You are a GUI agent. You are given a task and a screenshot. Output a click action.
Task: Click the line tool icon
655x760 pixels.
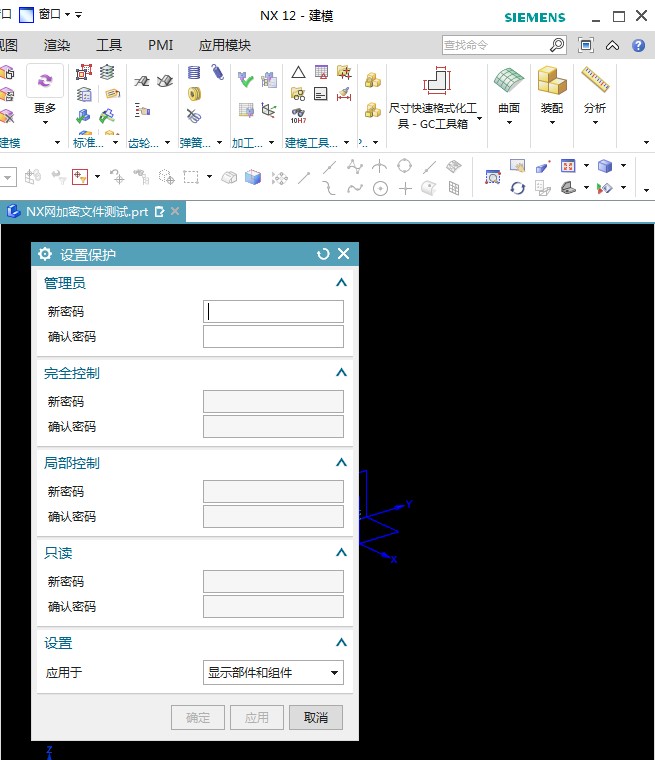304,177
